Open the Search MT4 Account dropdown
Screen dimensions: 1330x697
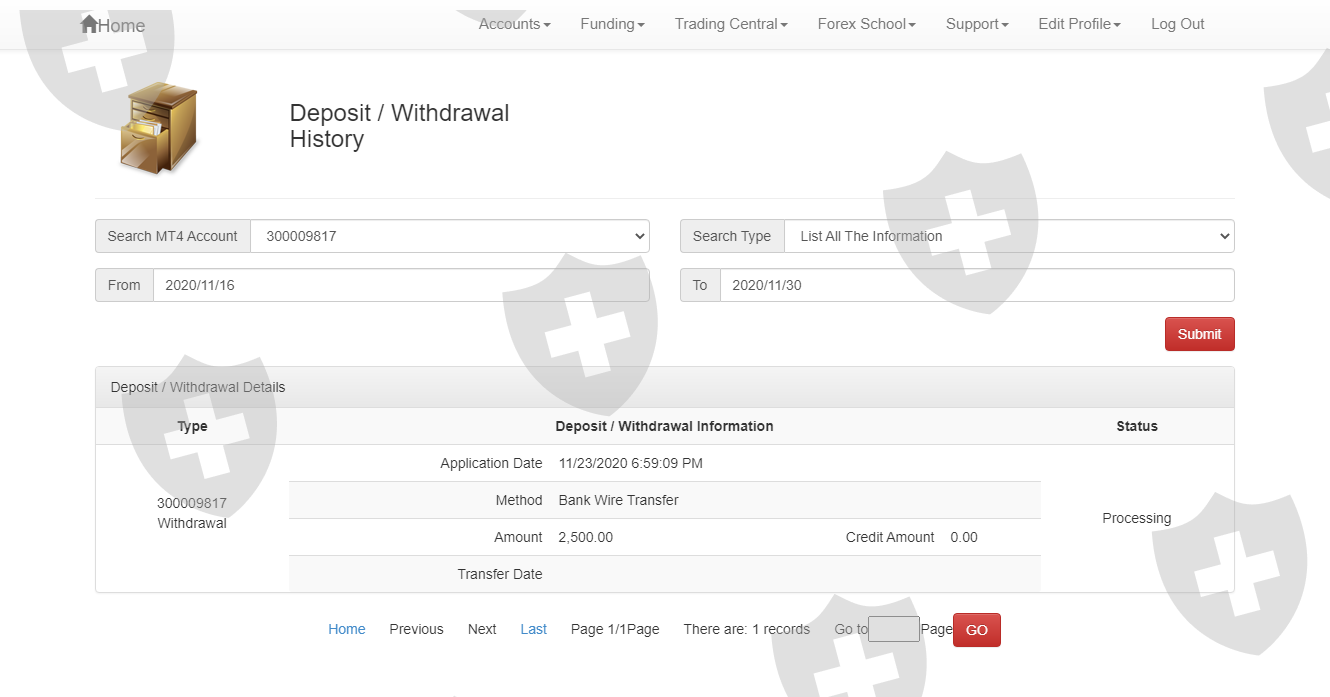point(449,236)
